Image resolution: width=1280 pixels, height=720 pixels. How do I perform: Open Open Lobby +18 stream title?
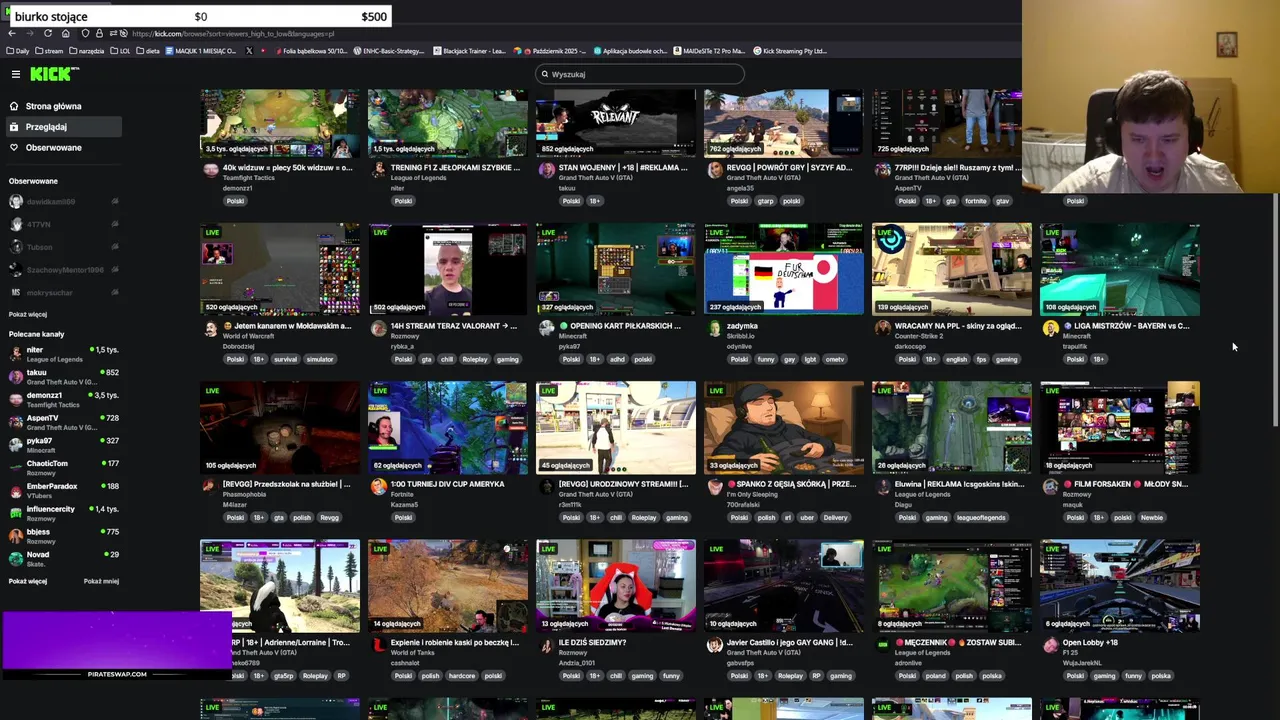1090,642
